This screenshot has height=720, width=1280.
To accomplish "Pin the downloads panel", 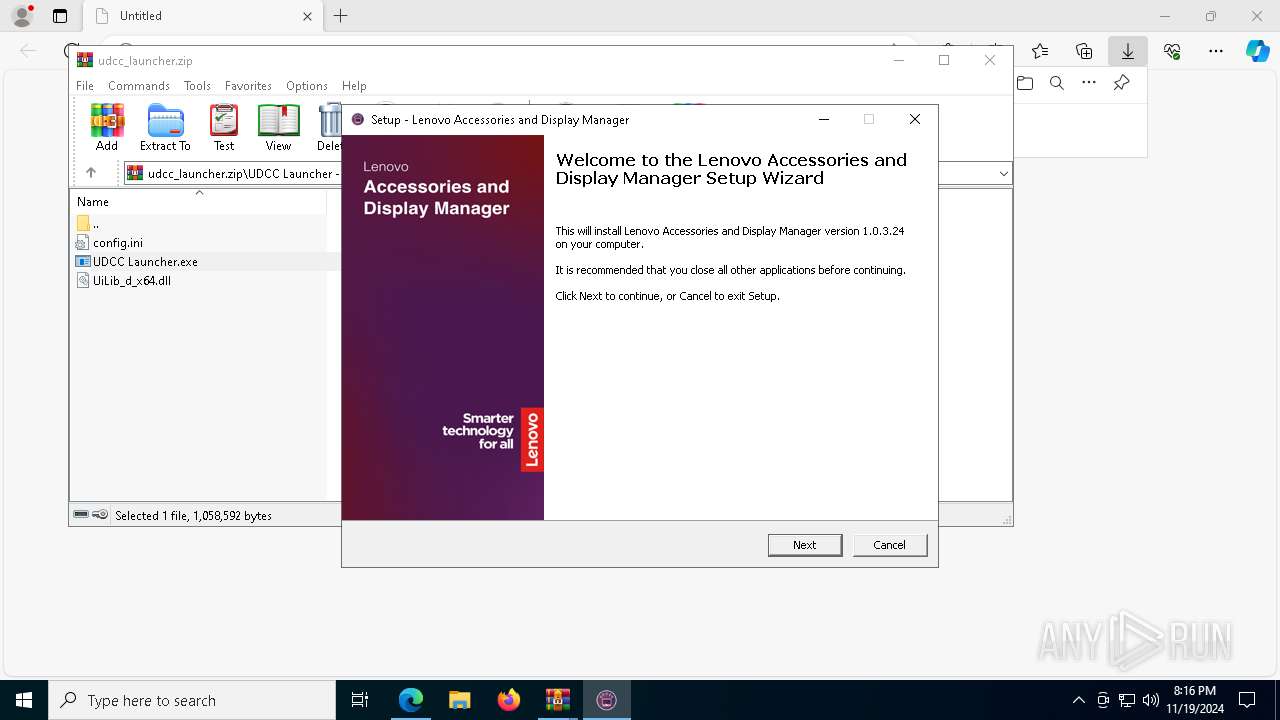I will click(x=1121, y=83).
